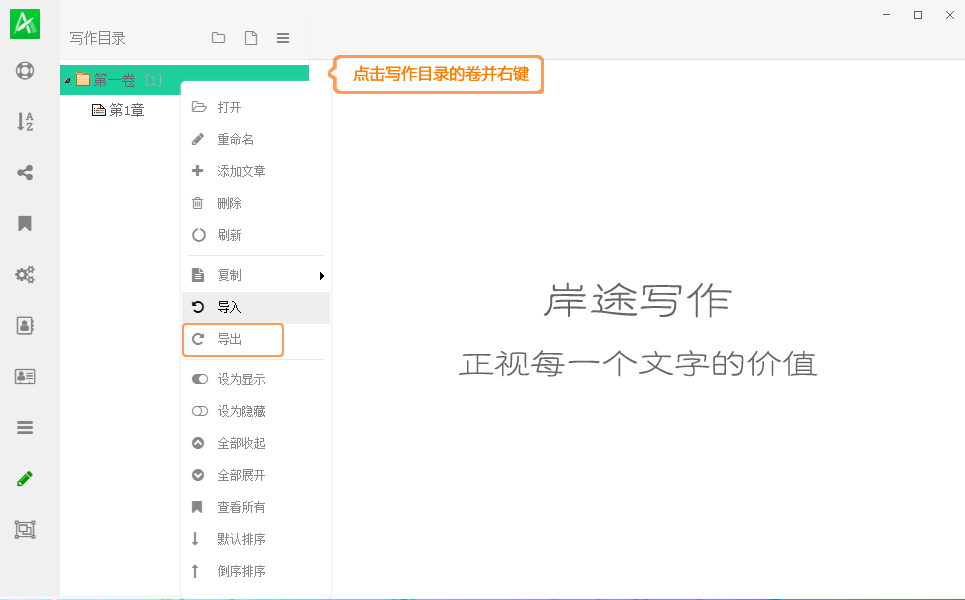This screenshot has height=600, width=965.
Task: Select 设为隐藏 in the context menu
Action: click(256, 411)
